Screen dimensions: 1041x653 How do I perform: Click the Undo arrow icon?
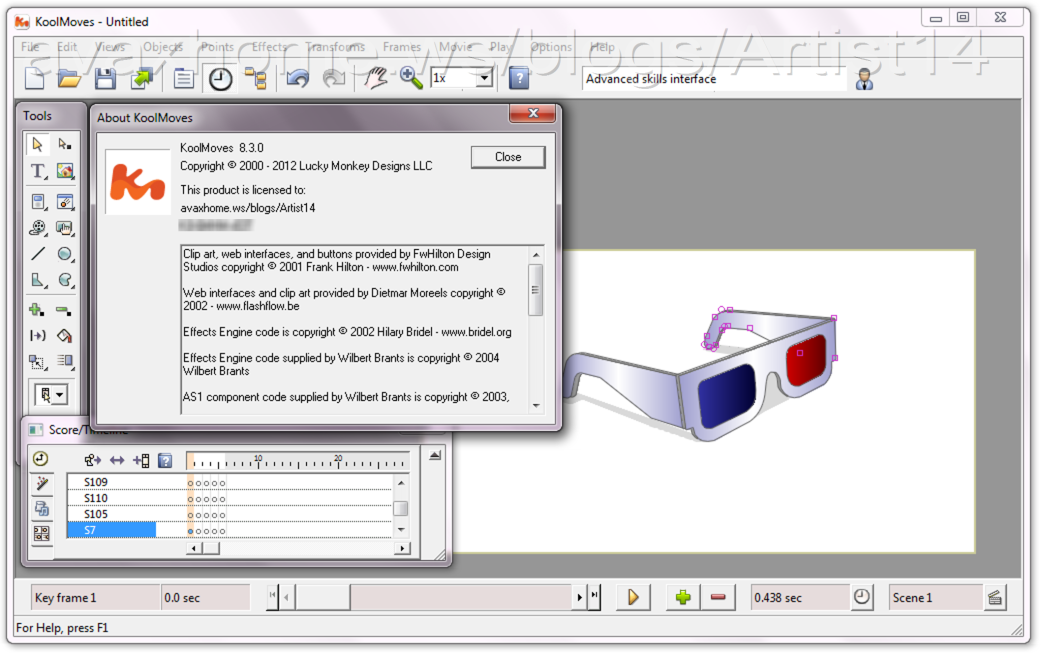297,78
